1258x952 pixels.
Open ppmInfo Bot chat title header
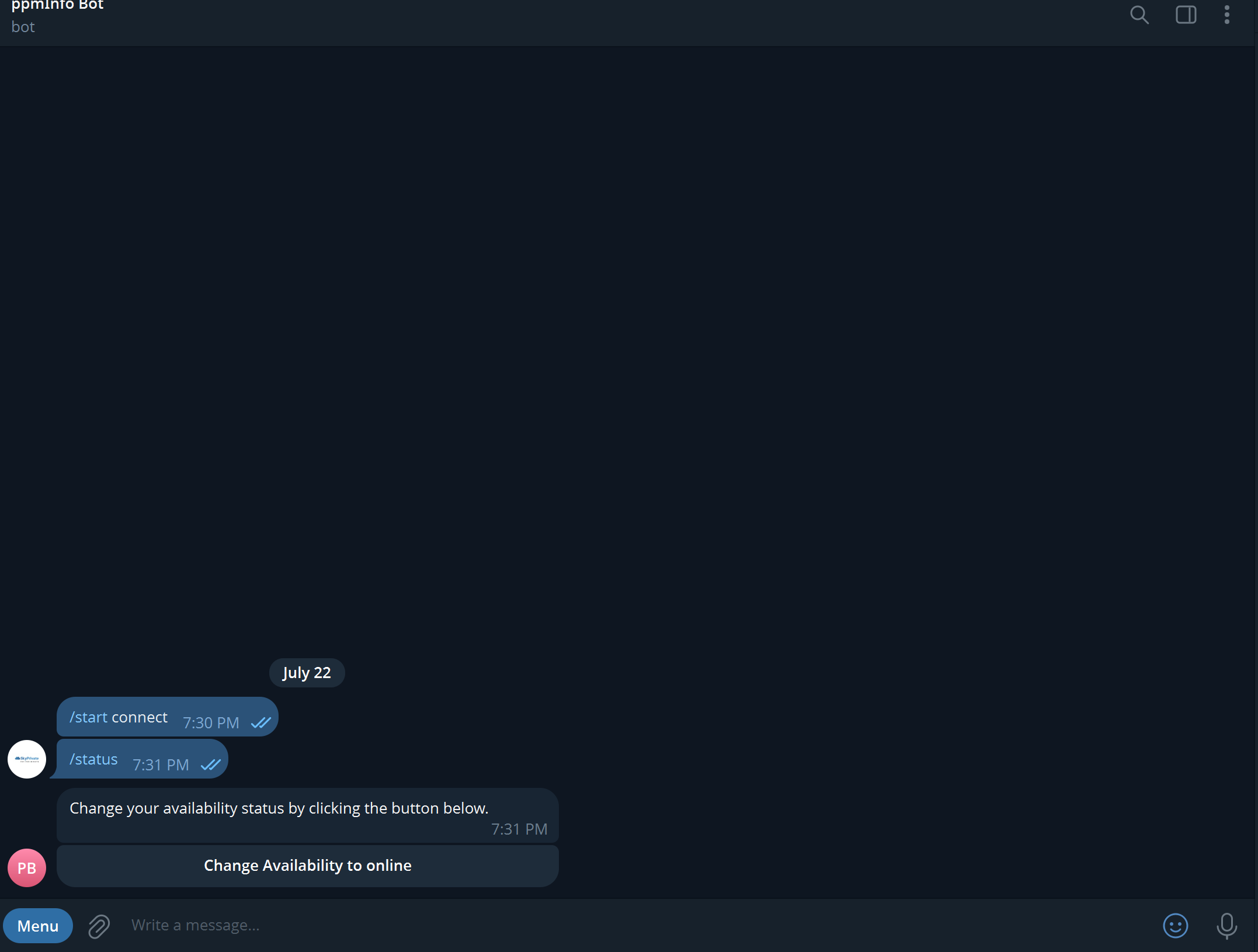(x=57, y=6)
